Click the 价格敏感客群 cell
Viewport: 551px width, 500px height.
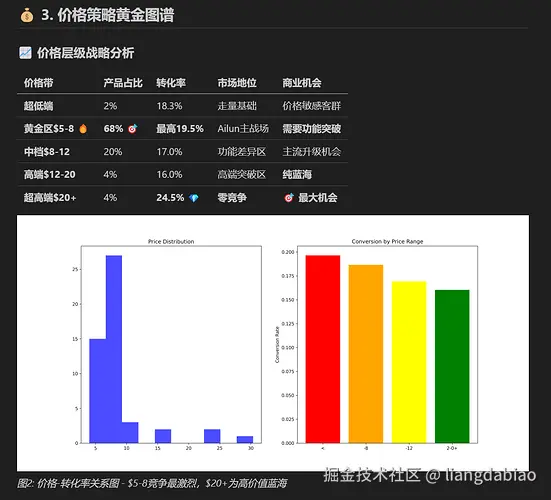312,106
